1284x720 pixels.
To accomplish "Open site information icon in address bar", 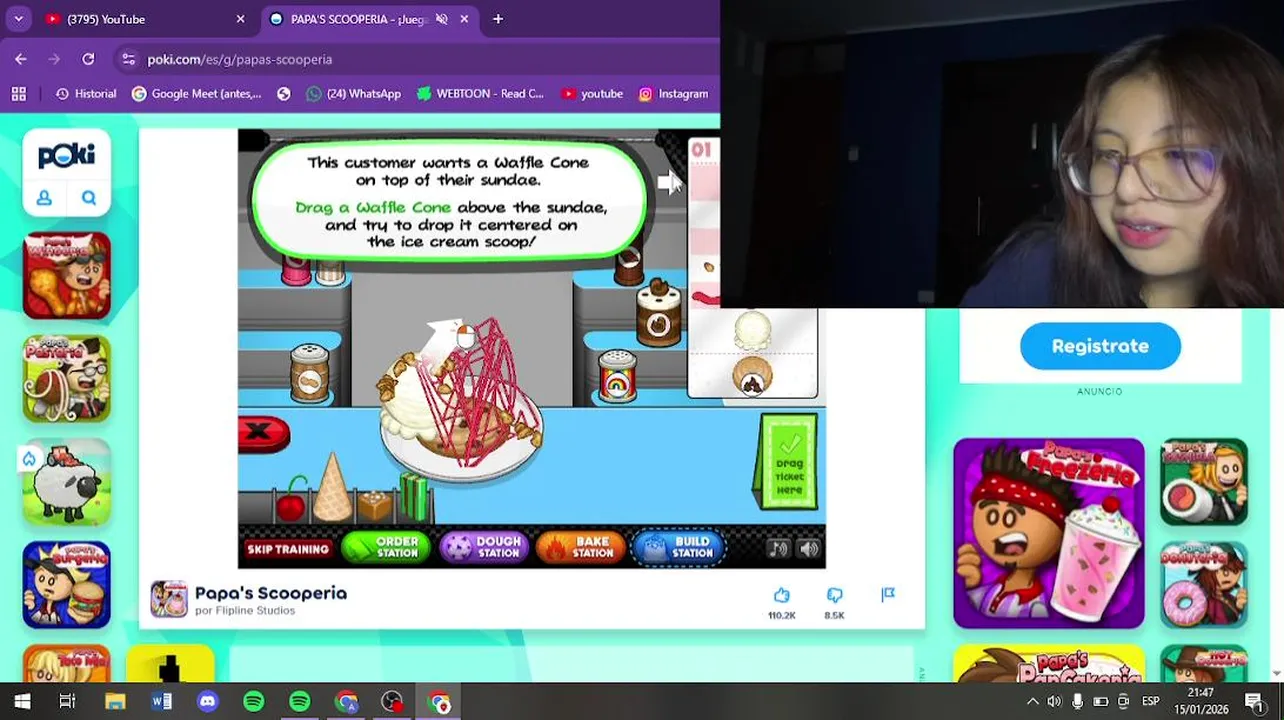I will coord(128,59).
